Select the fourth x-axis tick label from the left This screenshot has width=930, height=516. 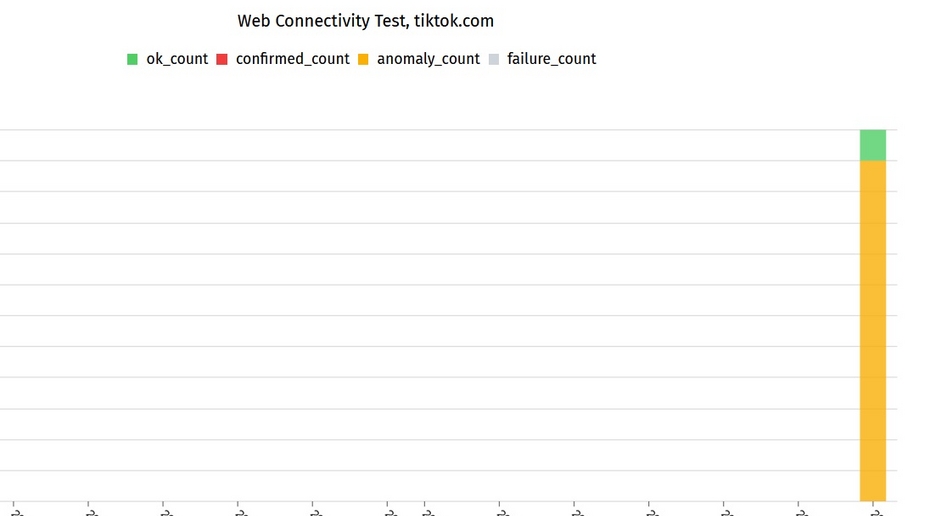pos(241,512)
